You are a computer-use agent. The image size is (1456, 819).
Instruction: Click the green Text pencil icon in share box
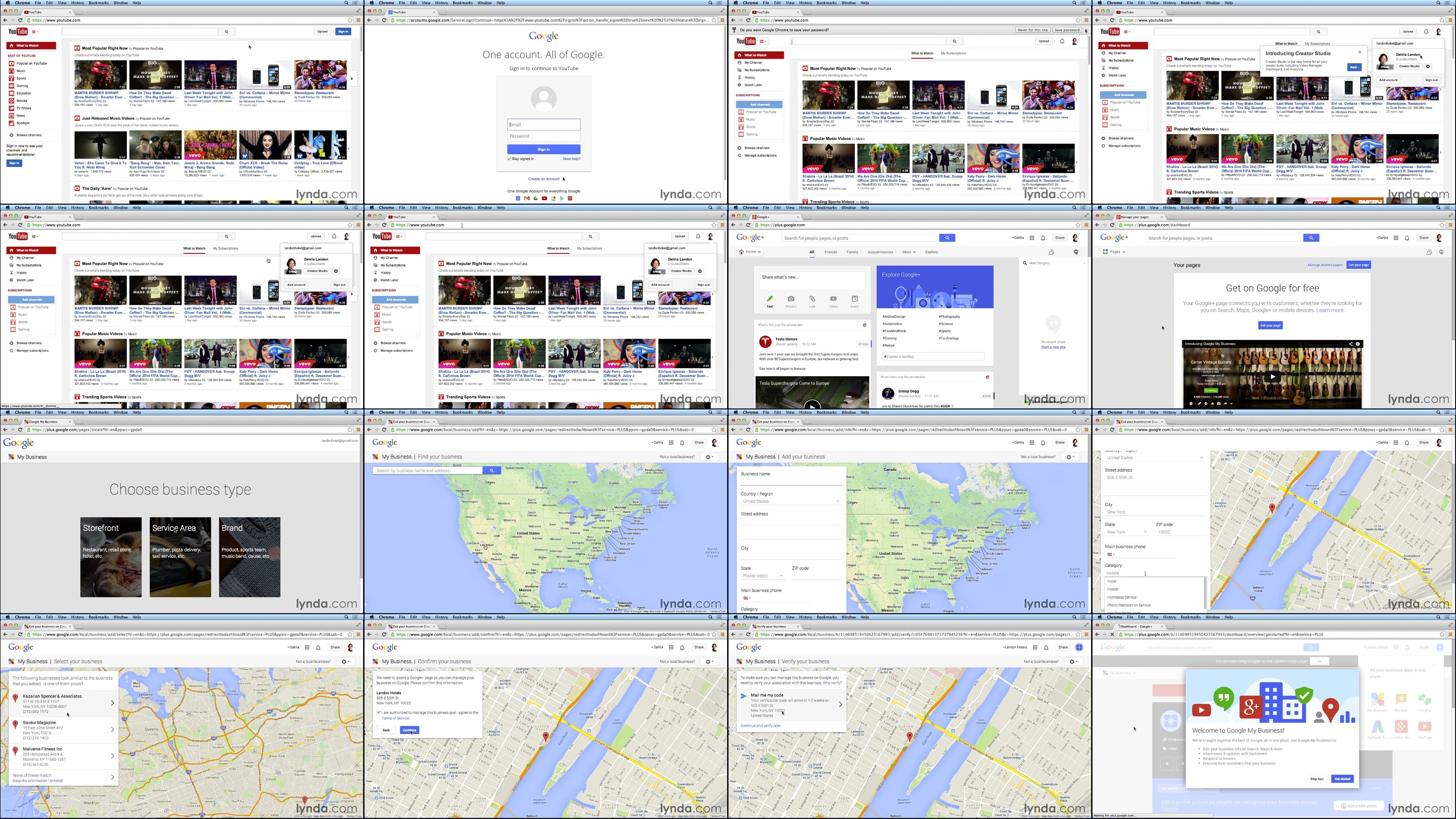click(x=769, y=299)
